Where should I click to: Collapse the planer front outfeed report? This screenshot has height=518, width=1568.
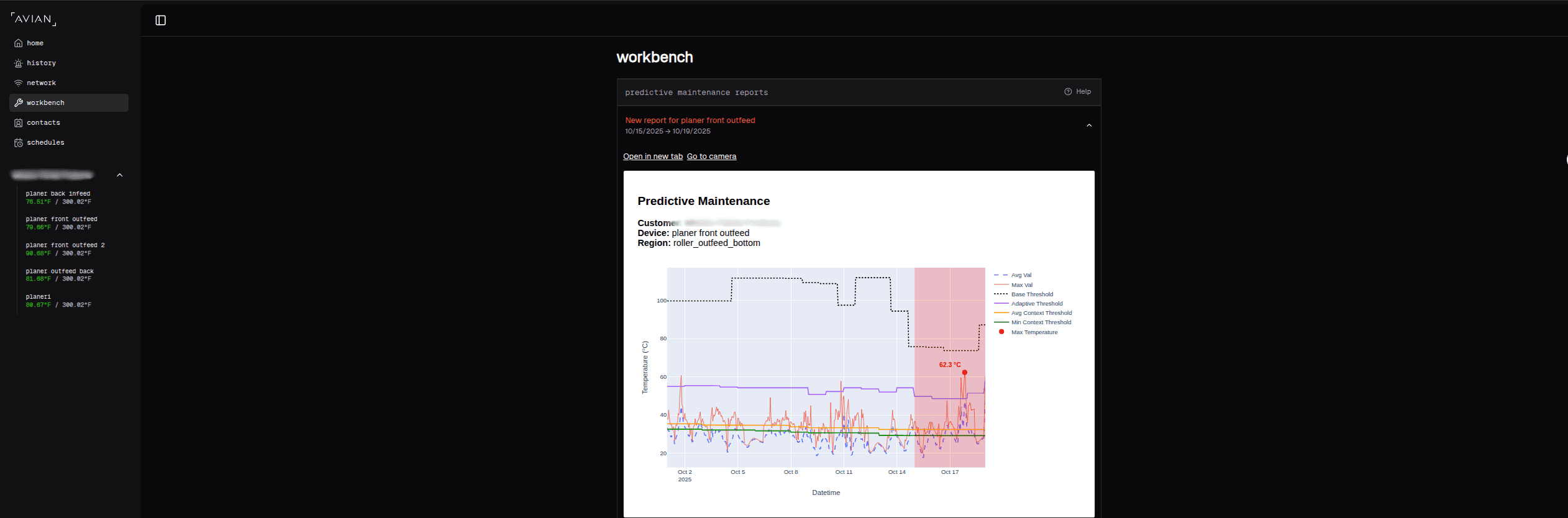tap(1088, 125)
